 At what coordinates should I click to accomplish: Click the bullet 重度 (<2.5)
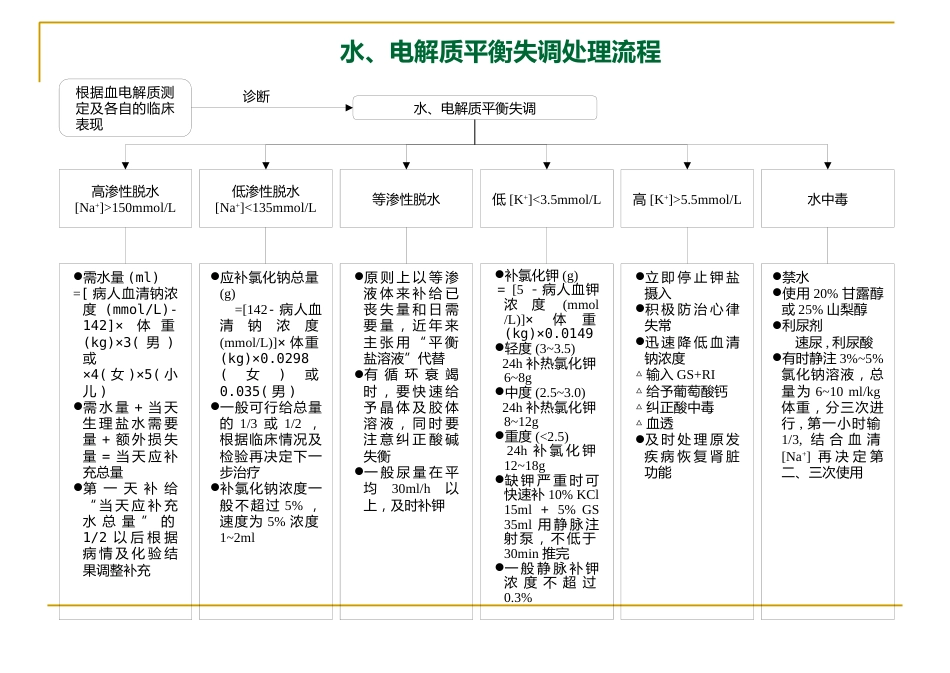(x=532, y=436)
